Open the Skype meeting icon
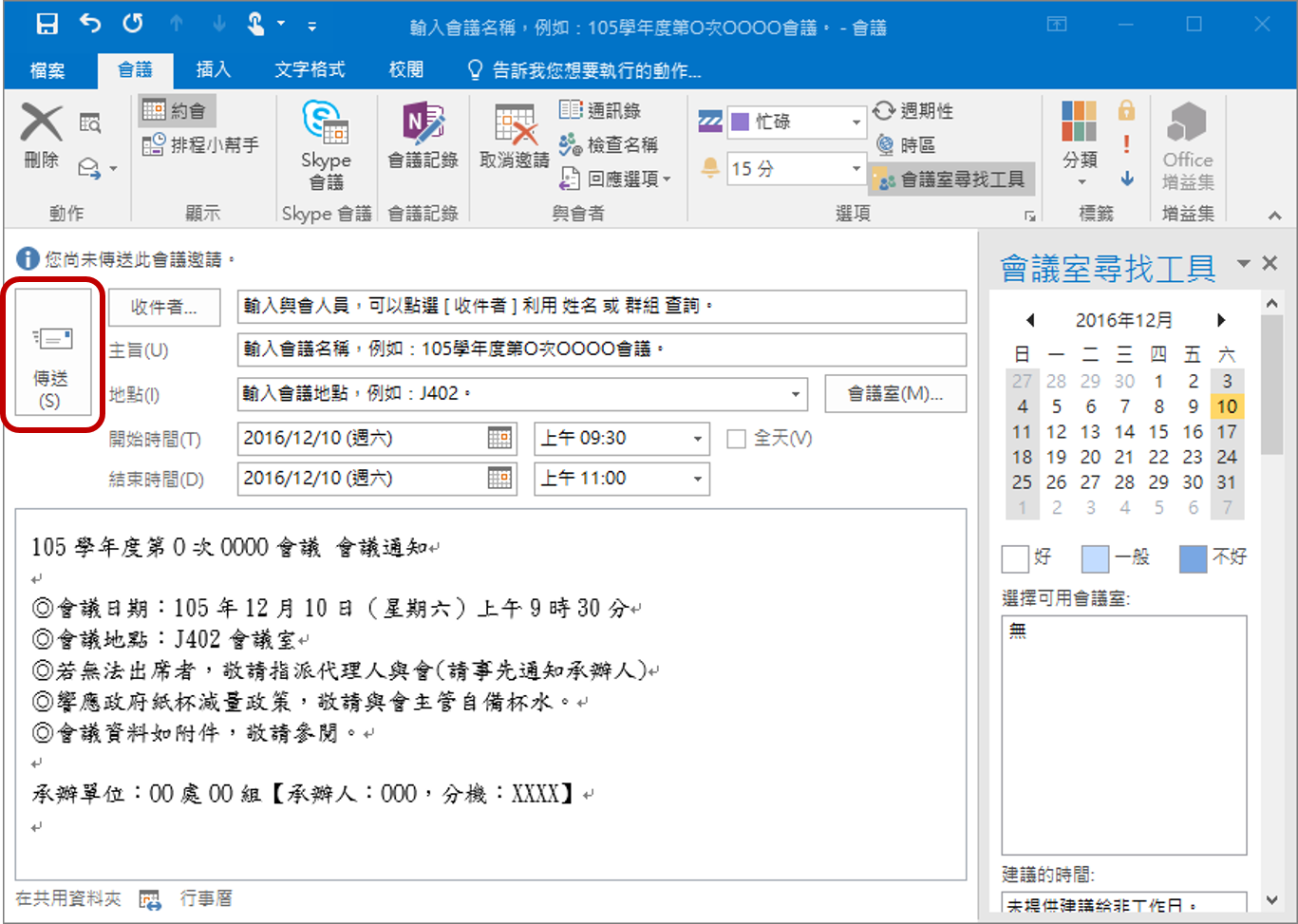This screenshot has height=924, width=1298. point(325,123)
